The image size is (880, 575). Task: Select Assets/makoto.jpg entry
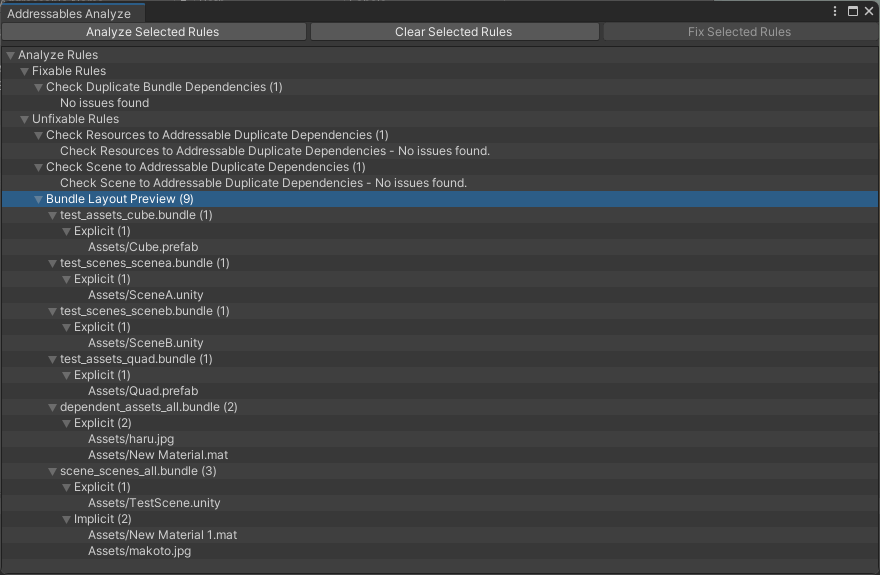click(440, 550)
